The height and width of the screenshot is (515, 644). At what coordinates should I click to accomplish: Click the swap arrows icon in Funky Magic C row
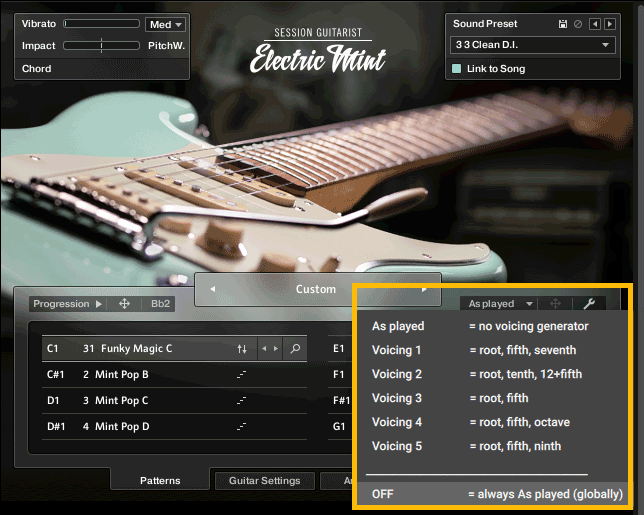coord(242,349)
